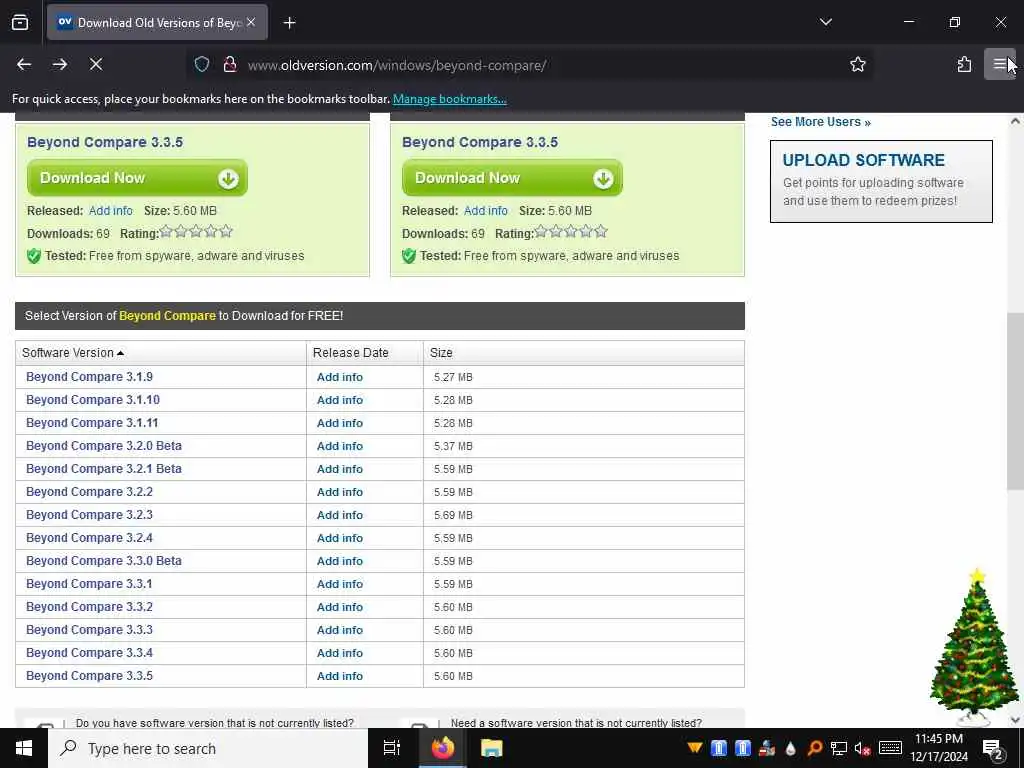Click the Christmas tree desktop widget
Viewport: 1024px width, 768px height.
(x=973, y=647)
